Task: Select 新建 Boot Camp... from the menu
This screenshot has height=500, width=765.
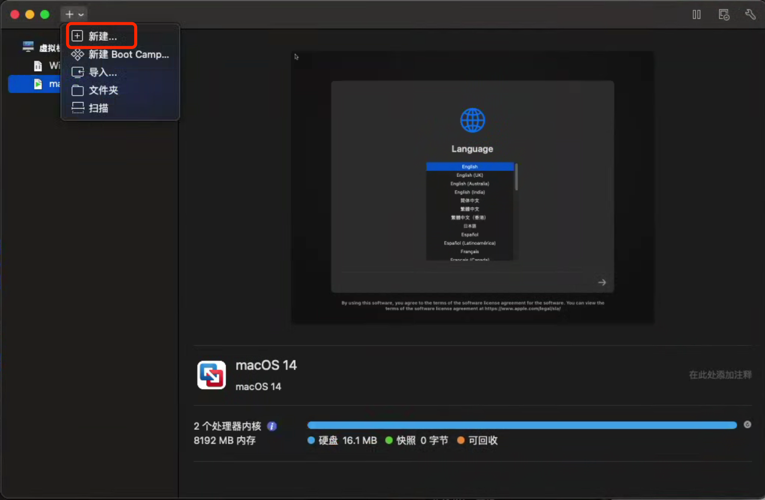Action: pyautogui.click(x=120, y=54)
